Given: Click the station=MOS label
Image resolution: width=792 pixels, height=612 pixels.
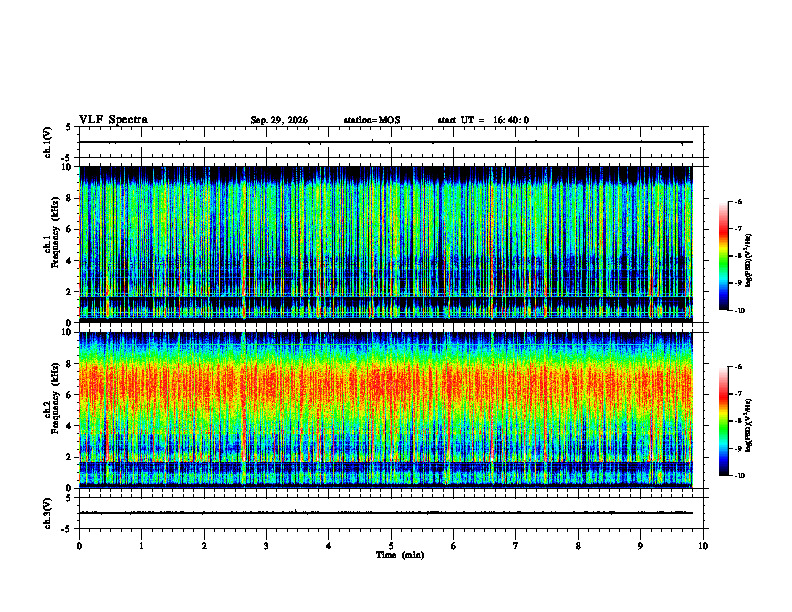Looking at the screenshot, I should 372,120.
